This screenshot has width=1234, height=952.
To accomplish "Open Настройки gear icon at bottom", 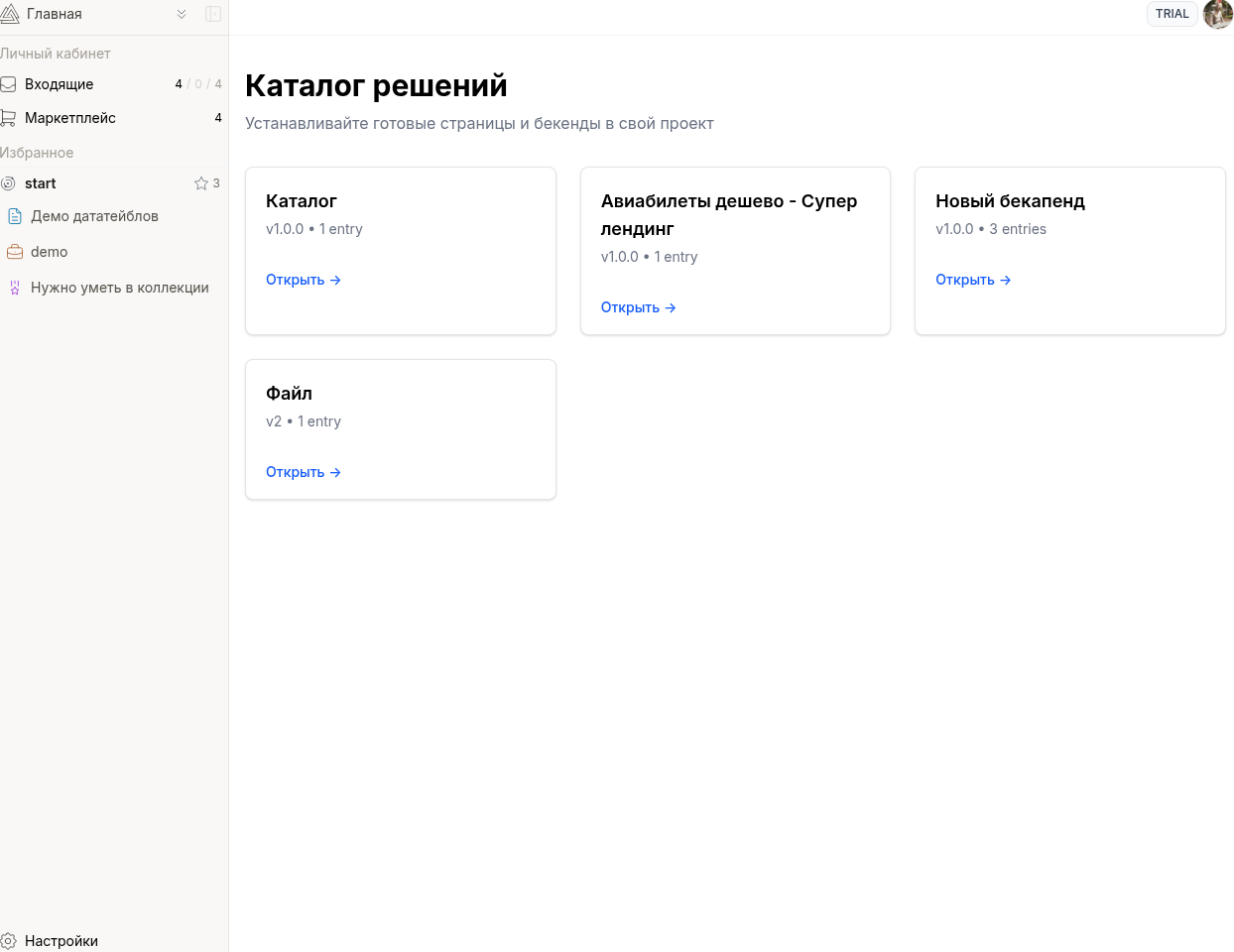I will tap(9, 941).
